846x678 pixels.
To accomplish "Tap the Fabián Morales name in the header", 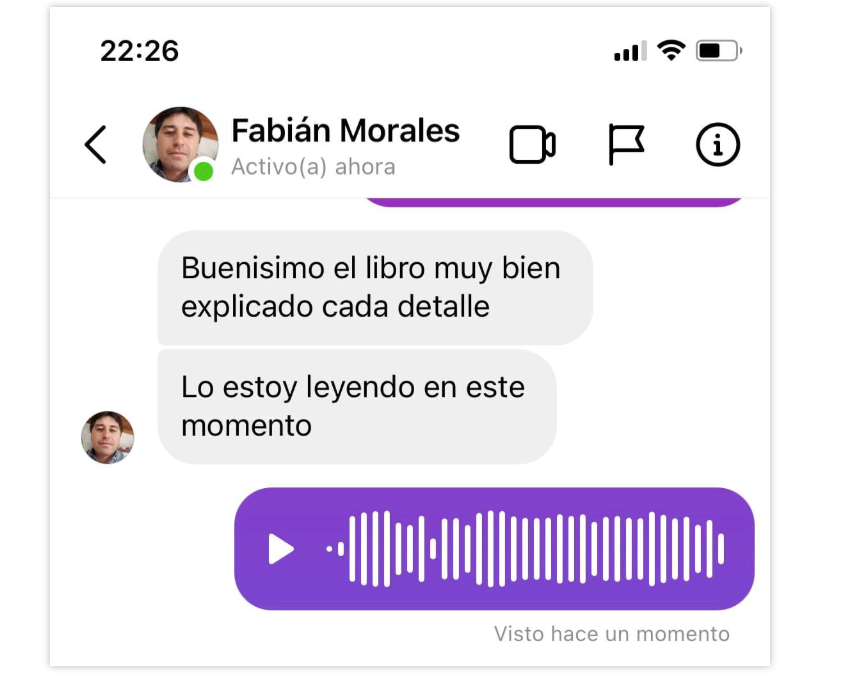I will (x=345, y=131).
